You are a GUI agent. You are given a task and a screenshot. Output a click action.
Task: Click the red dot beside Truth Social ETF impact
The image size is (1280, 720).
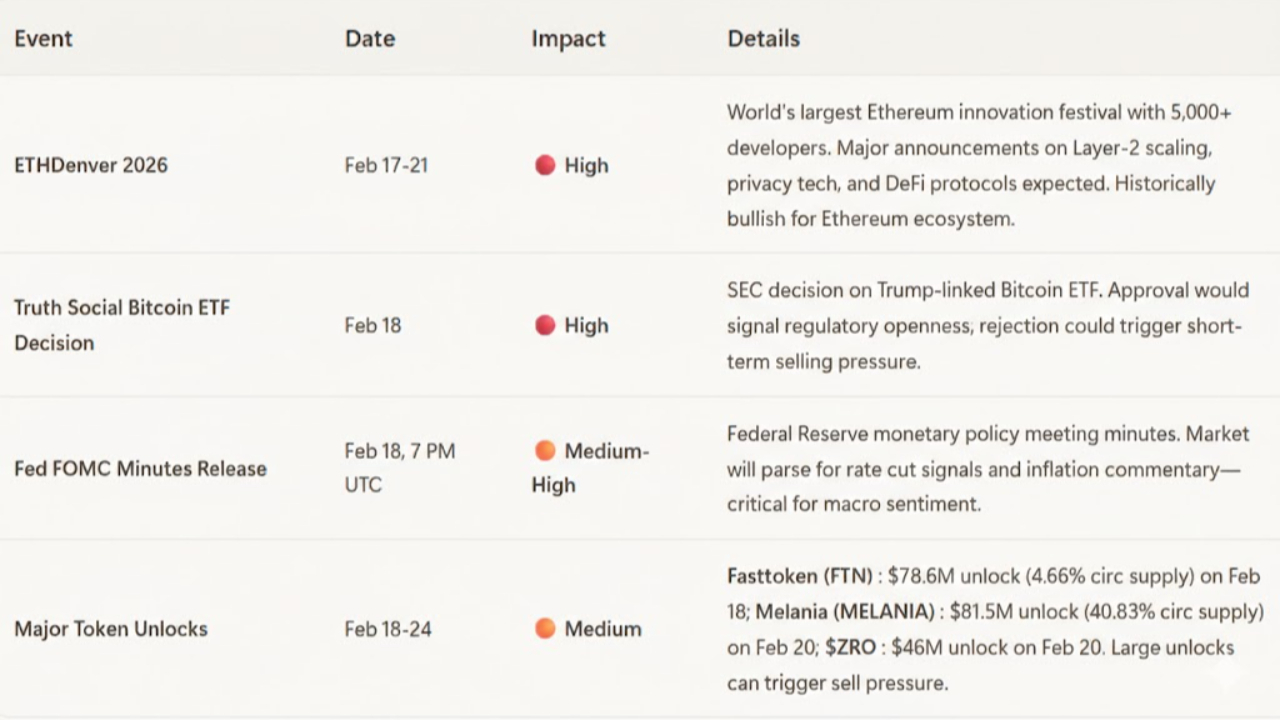click(545, 325)
